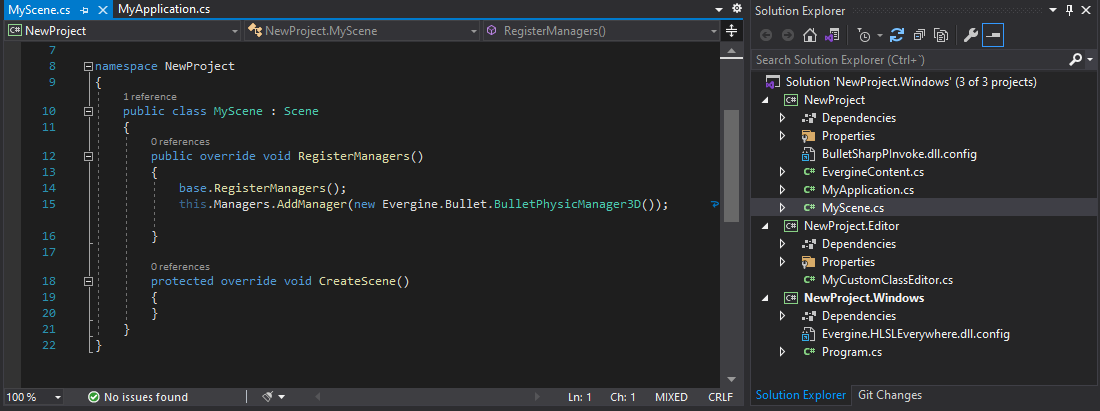Switch between solutions and folder views
1100x411 pixels.
pos(832,35)
